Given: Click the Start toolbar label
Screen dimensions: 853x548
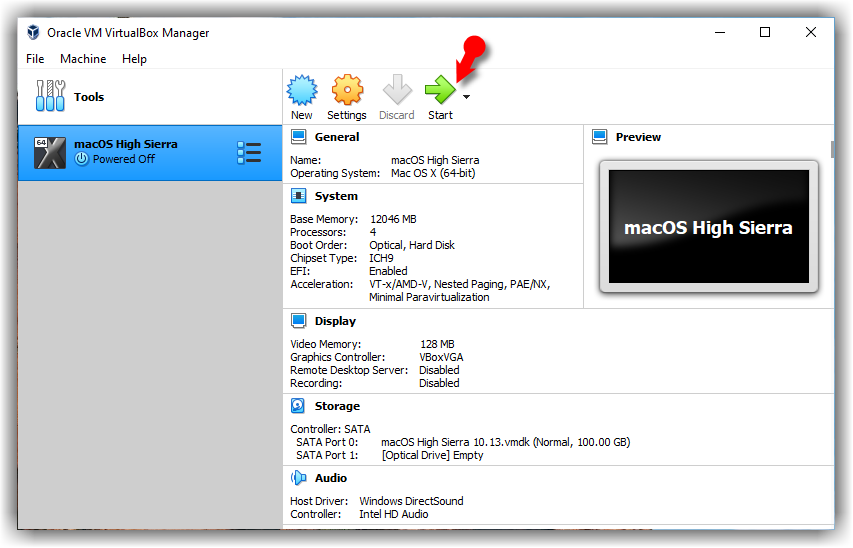Looking at the screenshot, I should 440,115.
